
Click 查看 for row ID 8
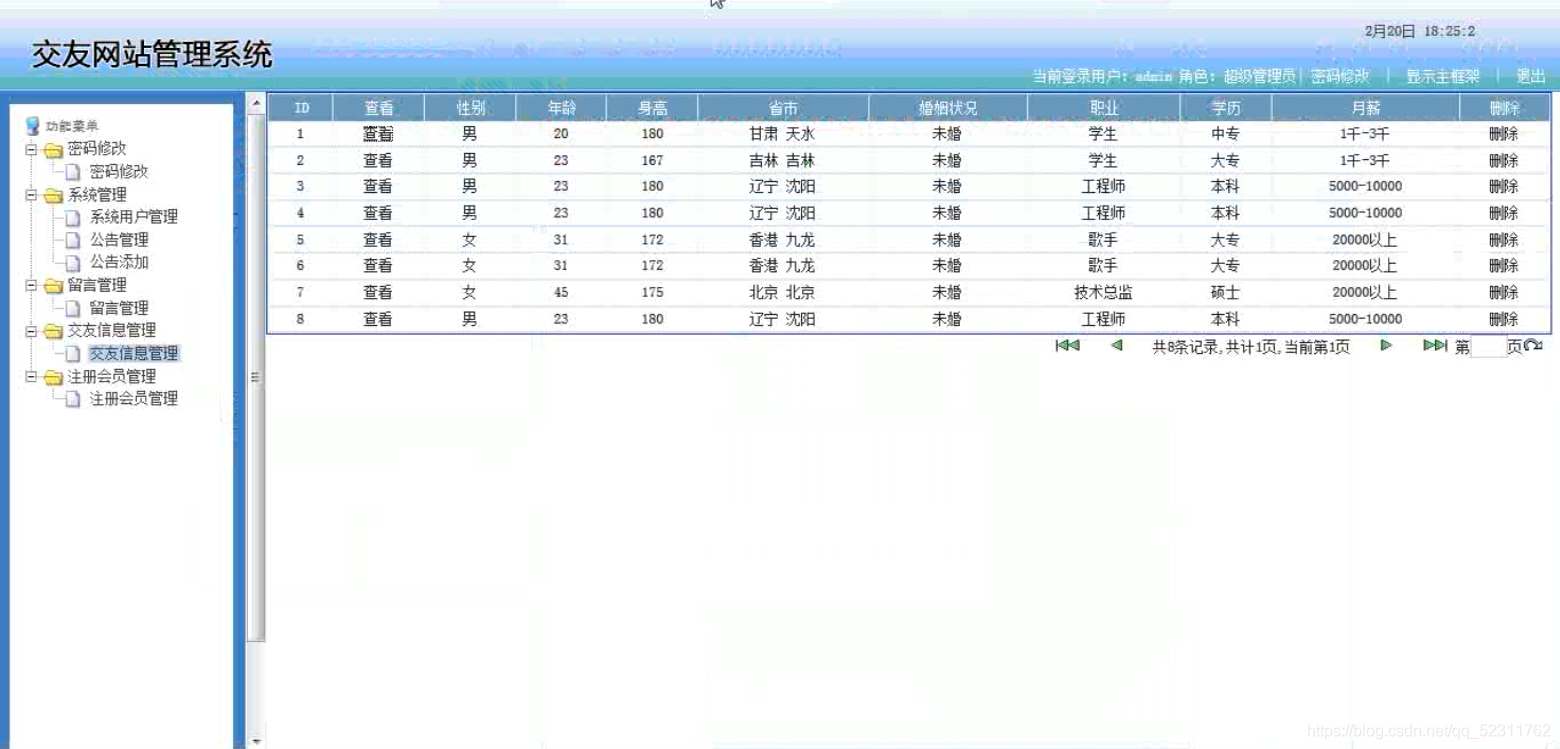click(378, 319)
